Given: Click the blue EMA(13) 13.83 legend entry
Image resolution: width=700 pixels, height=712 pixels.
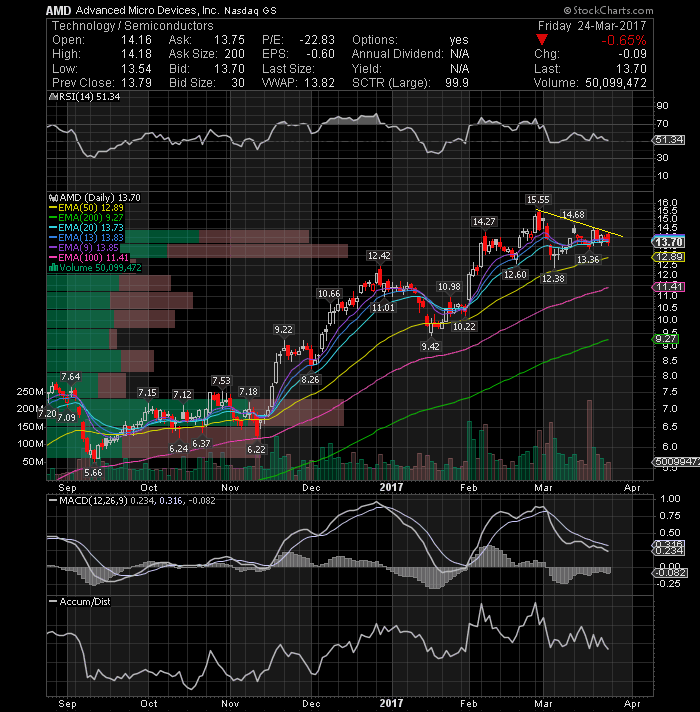Looking at the screenshot, I should pyautogui.click(x=86, y=237).
